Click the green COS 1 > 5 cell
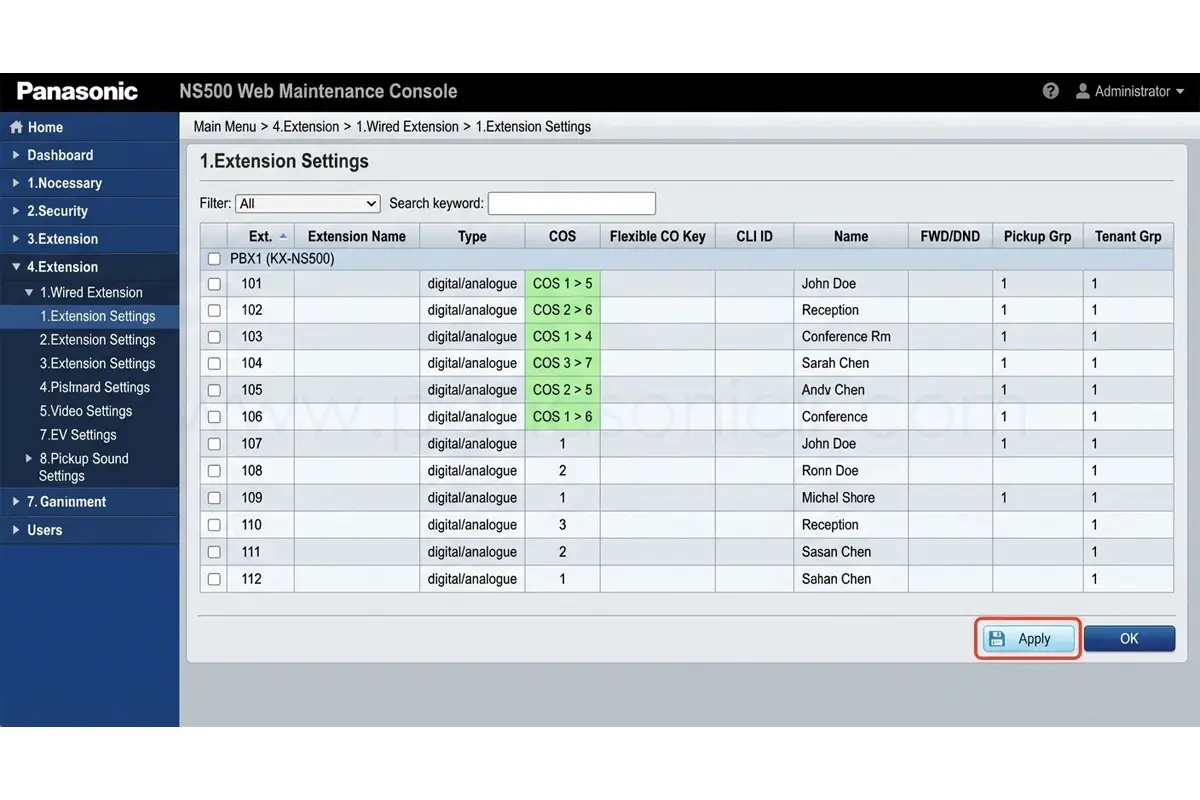 pos(563,284)
